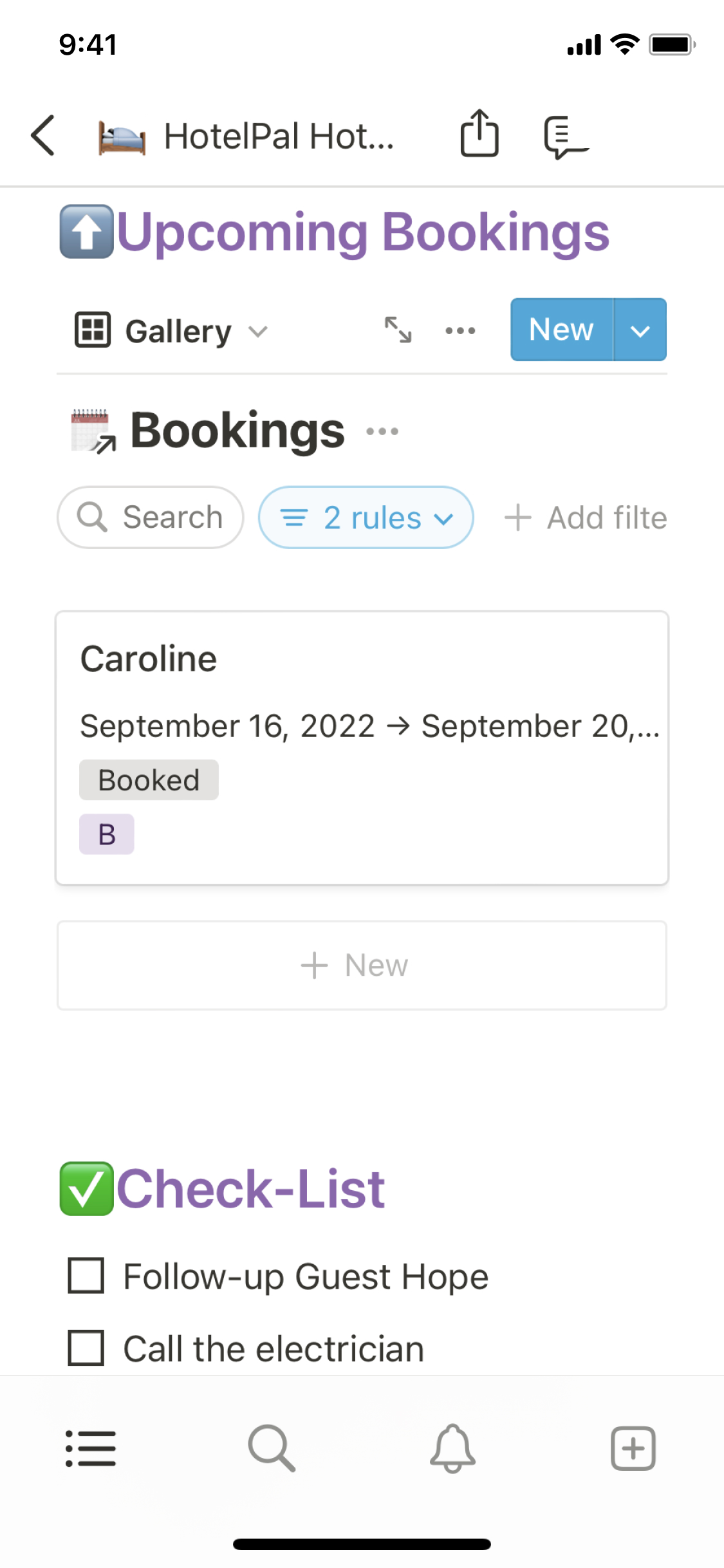Tap the back arrow icon

(x=44, y=136)
